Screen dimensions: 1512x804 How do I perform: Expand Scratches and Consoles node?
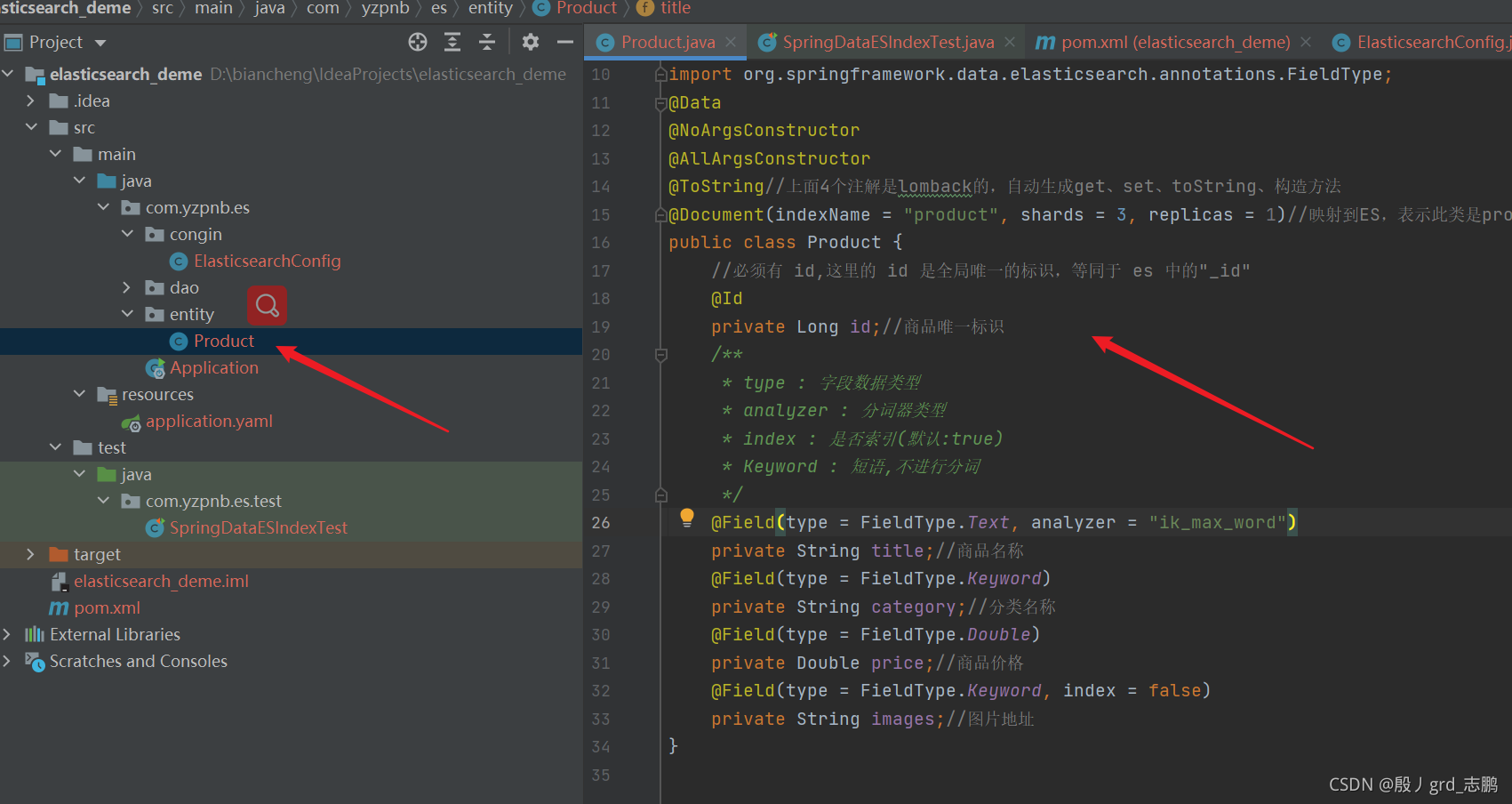(x=8, y=661)
